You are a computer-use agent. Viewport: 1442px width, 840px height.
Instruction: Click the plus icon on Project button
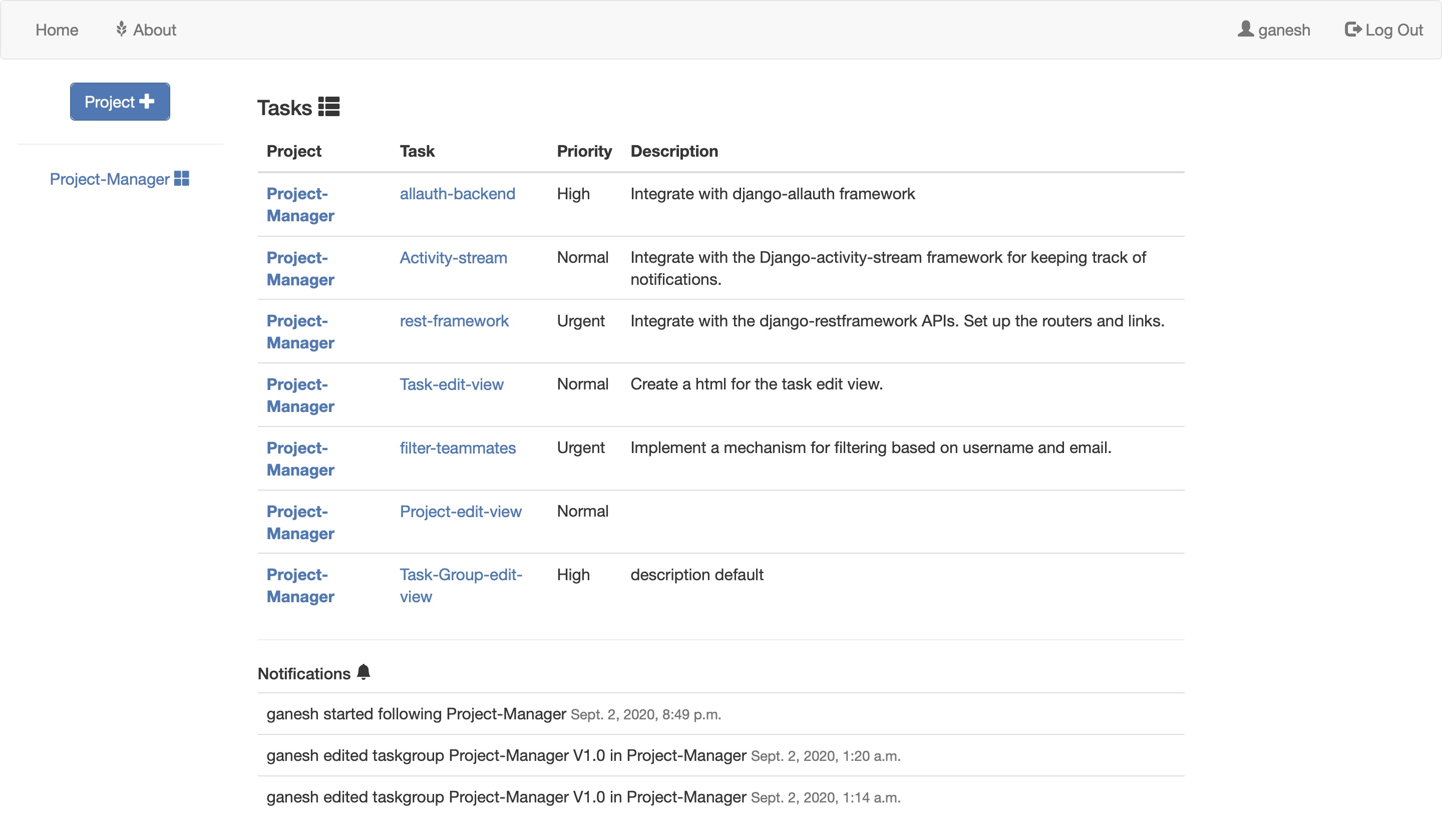coord(147,101)
